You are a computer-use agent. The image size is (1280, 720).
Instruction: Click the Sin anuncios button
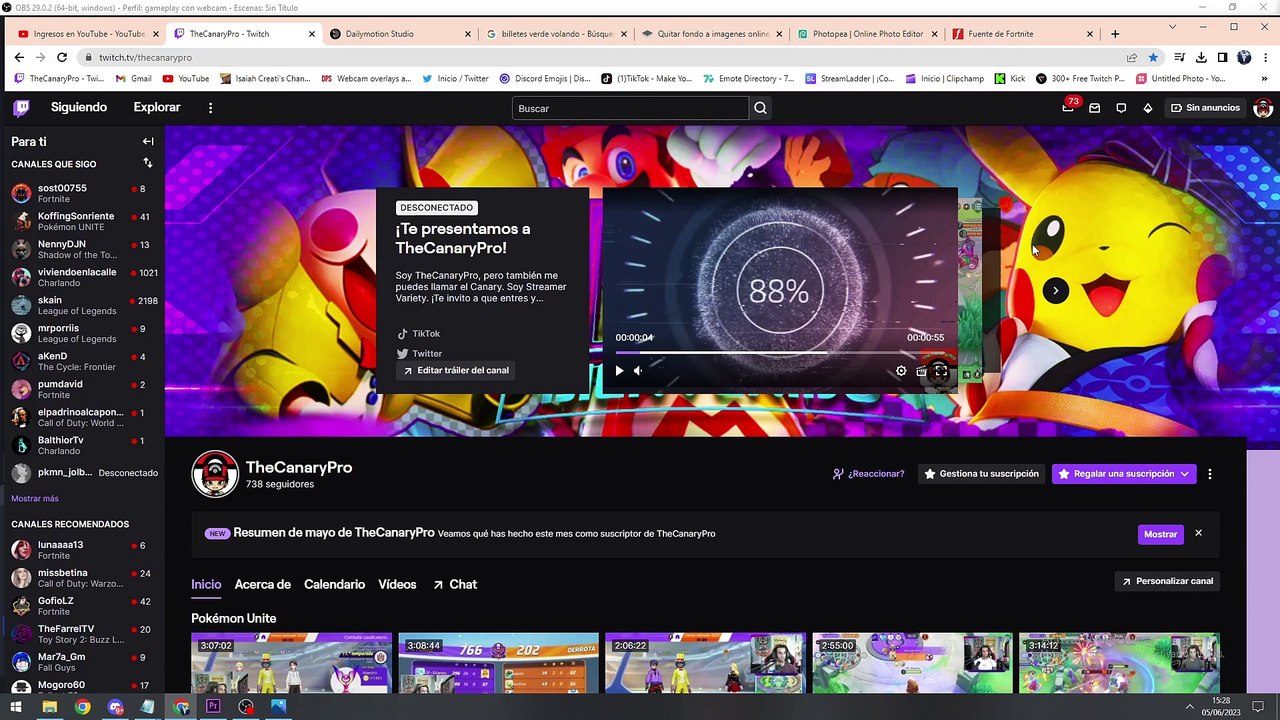[1206, 108]
